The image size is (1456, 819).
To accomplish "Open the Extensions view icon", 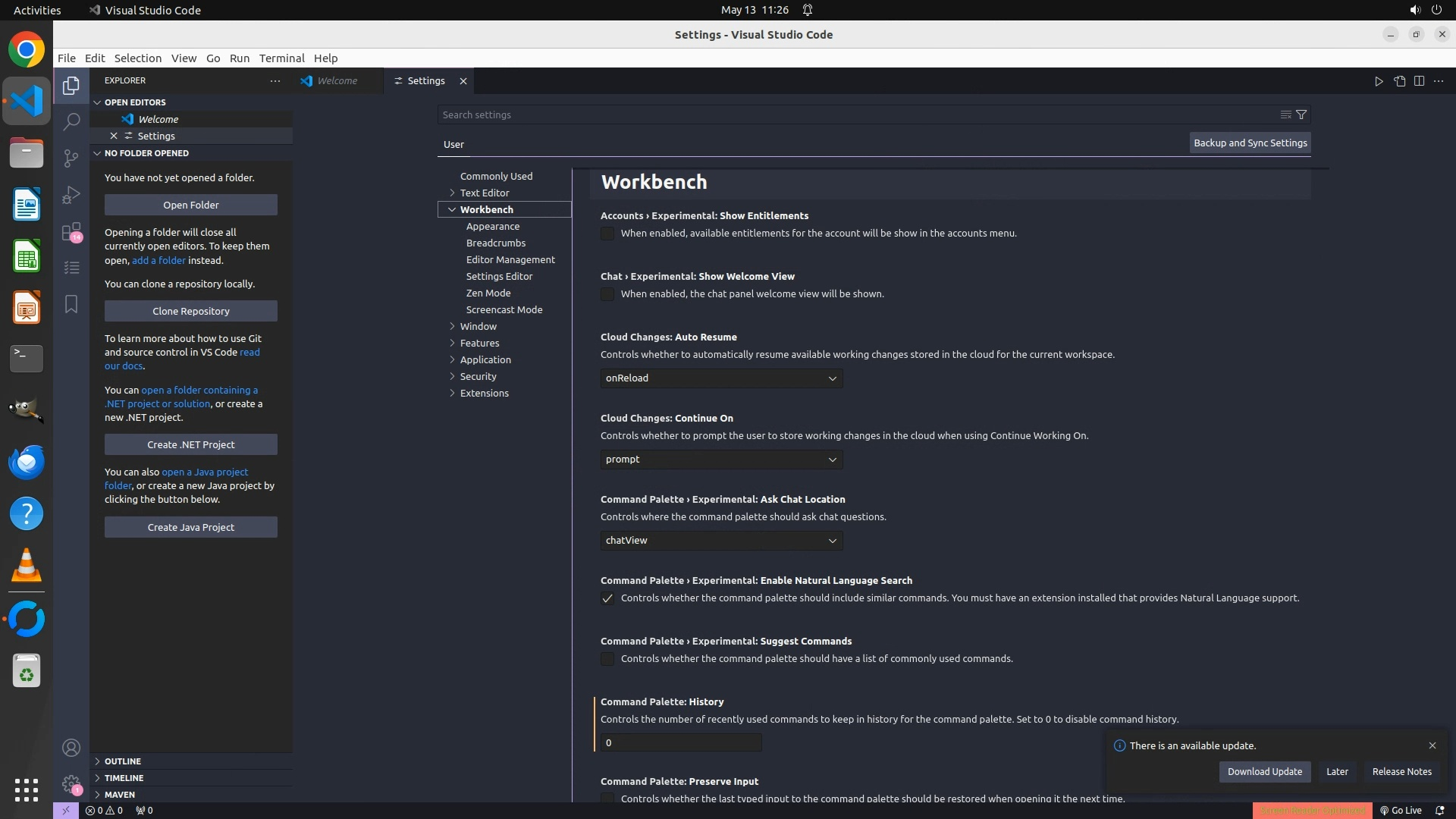I will click(71, 232).
